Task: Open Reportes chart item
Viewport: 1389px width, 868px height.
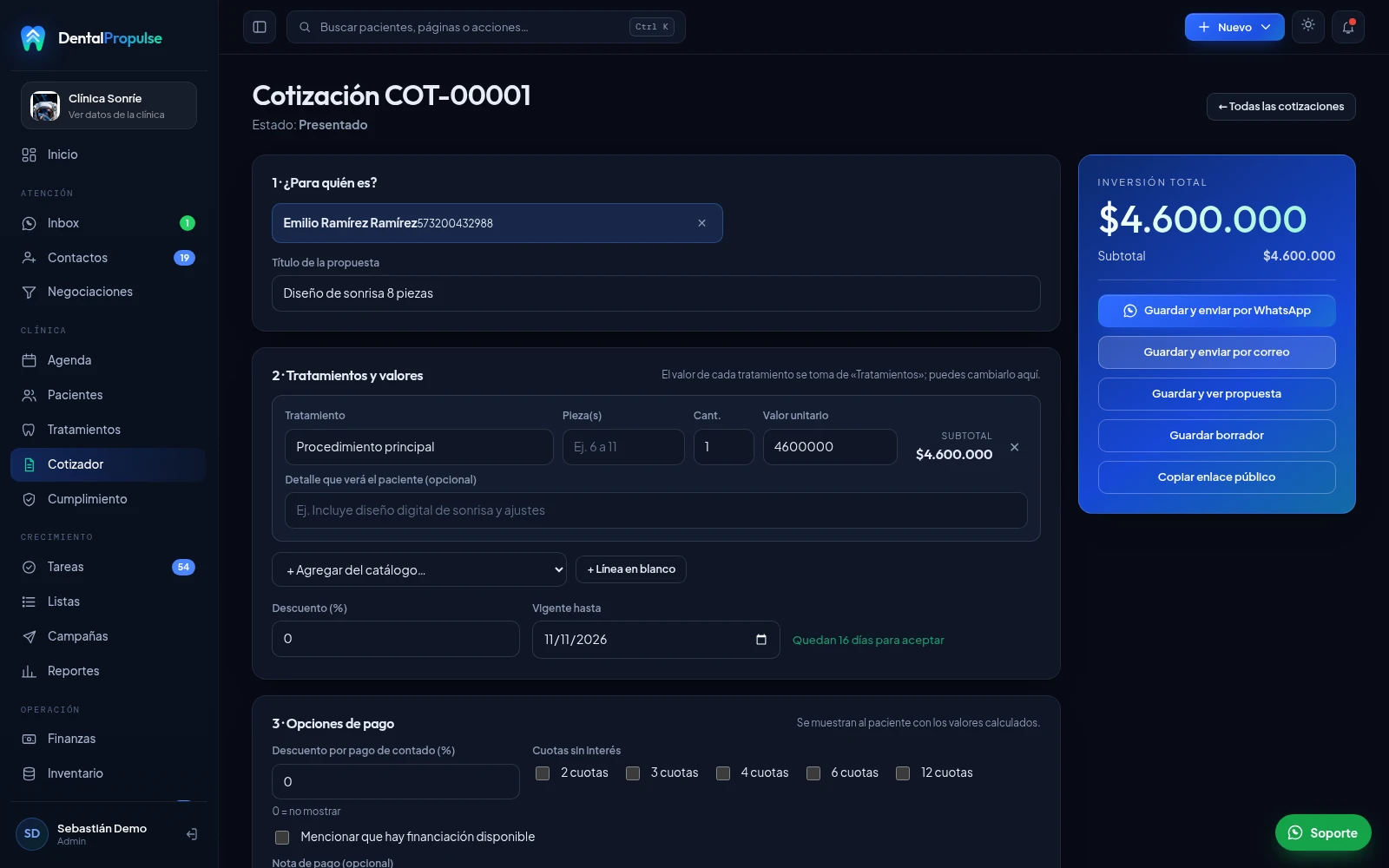Action: [109, 671]
